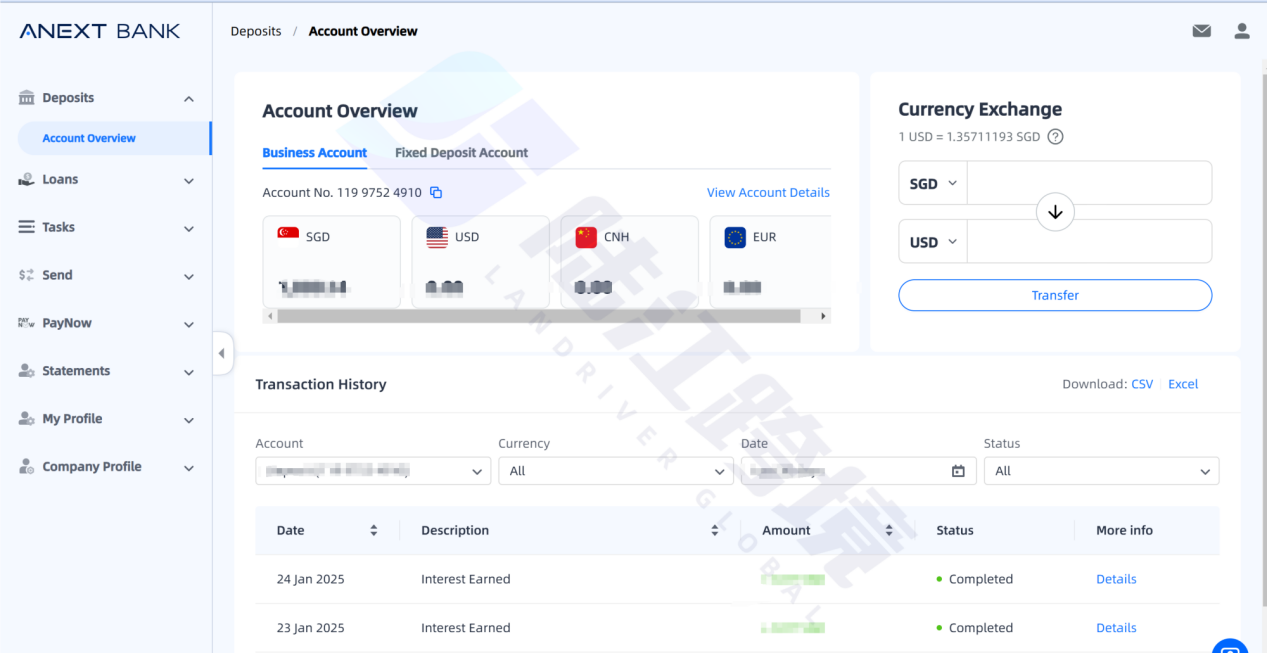This screenshot has width=1267, height=653.
Task: Collapse the sidebar with the arrow handle
Action: [222, 353]
